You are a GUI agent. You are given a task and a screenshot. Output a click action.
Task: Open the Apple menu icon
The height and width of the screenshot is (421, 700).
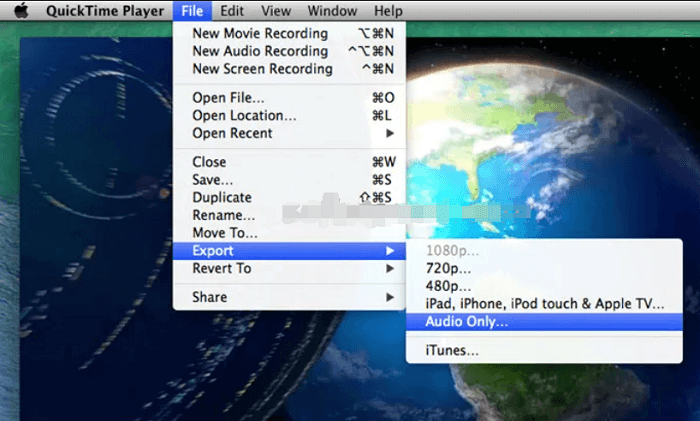point(20,11)
